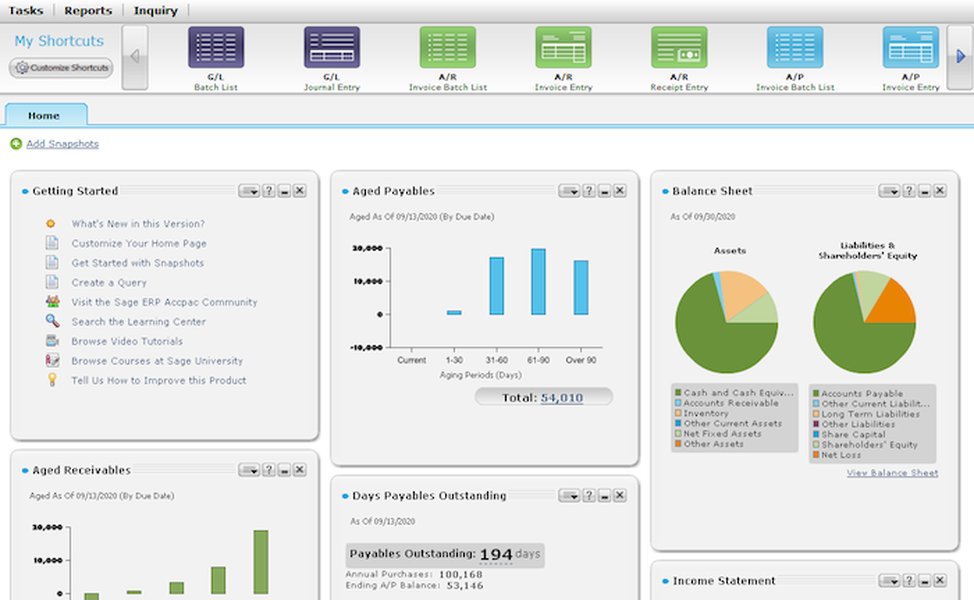Click the Net Loss legend color swatch

[x=816, y=455]
